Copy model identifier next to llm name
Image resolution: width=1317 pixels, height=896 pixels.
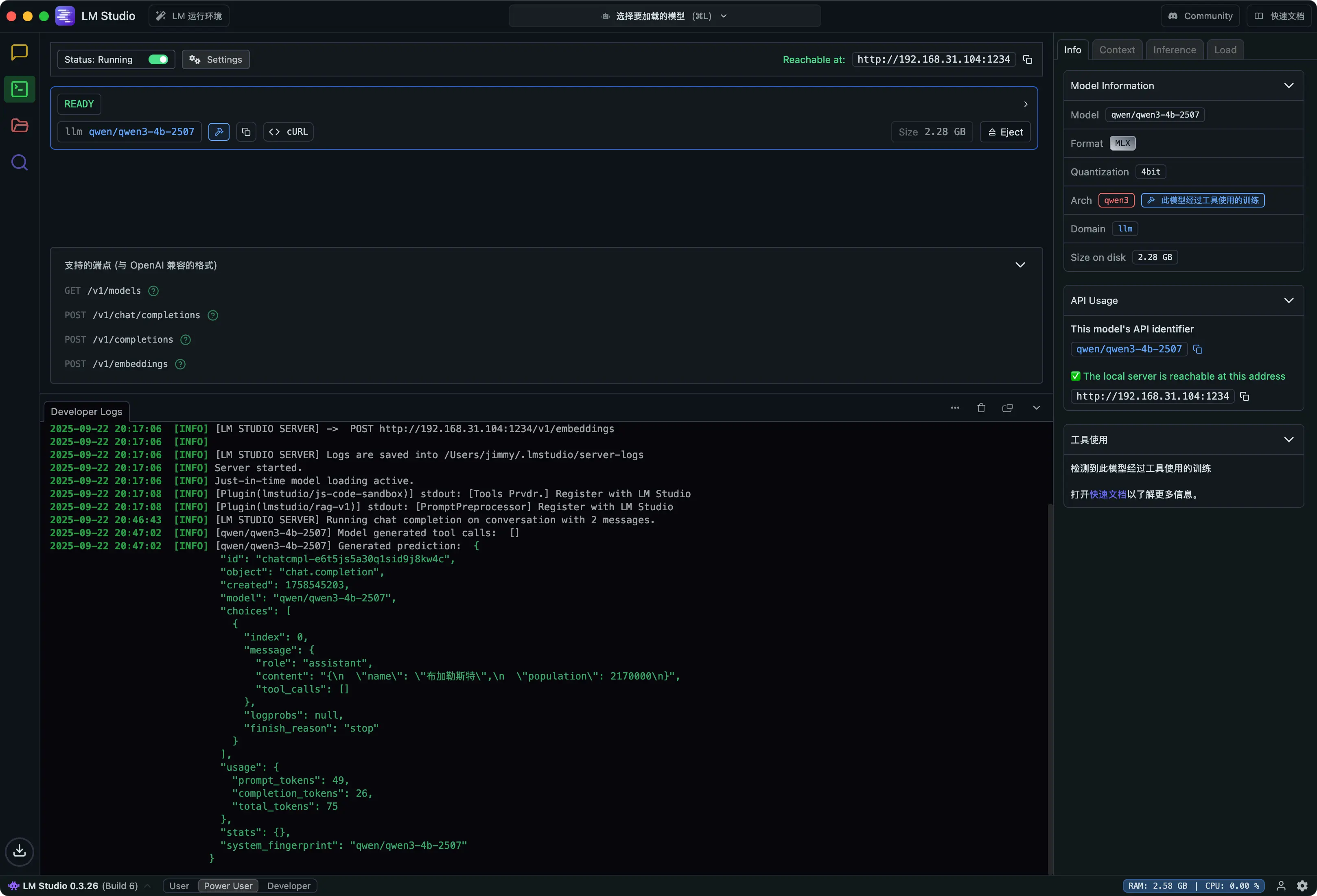coord(246,131)
